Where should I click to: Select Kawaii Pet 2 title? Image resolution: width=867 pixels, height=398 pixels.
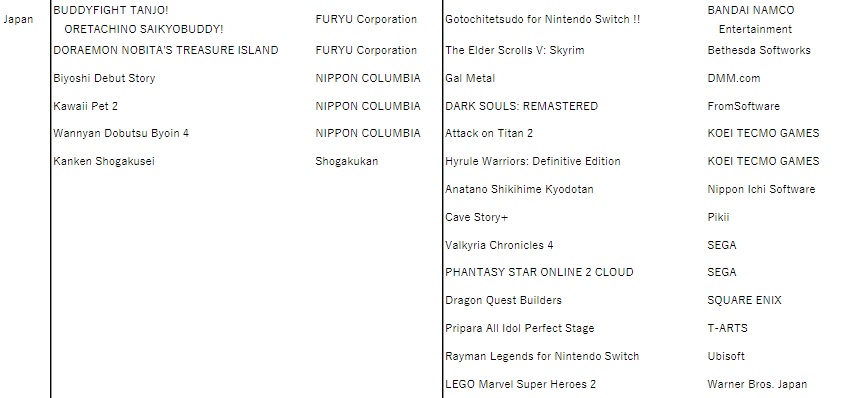85,106
